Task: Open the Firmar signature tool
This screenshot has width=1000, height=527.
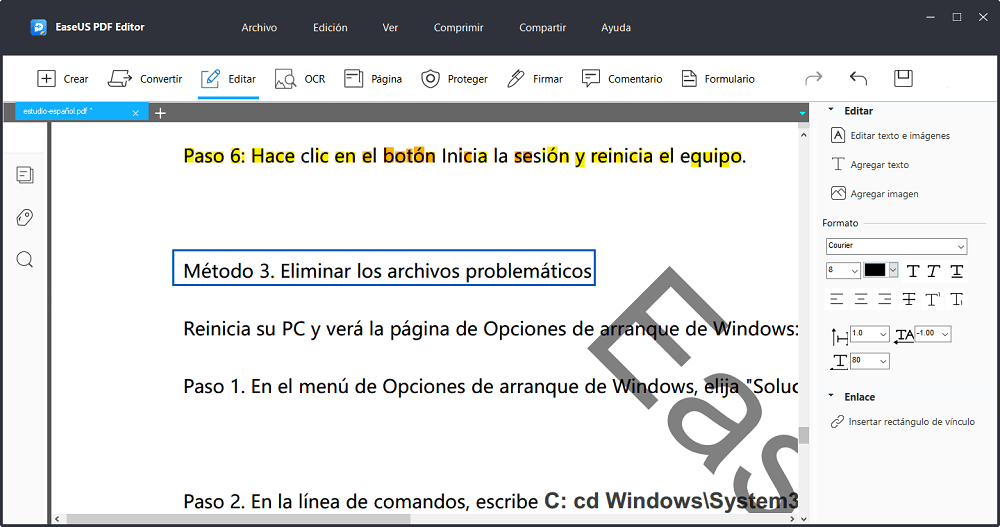Action: 534,79
